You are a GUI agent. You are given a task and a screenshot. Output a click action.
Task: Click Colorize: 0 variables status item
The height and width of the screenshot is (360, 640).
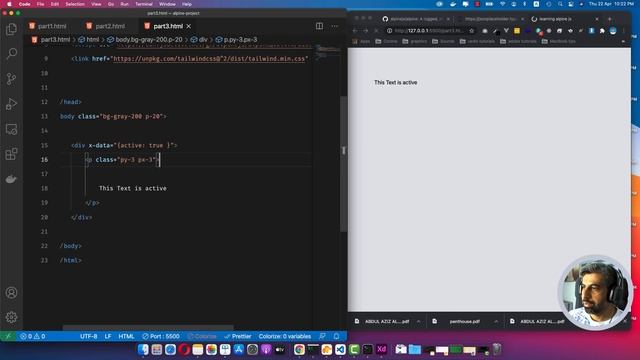pos(285,336)
